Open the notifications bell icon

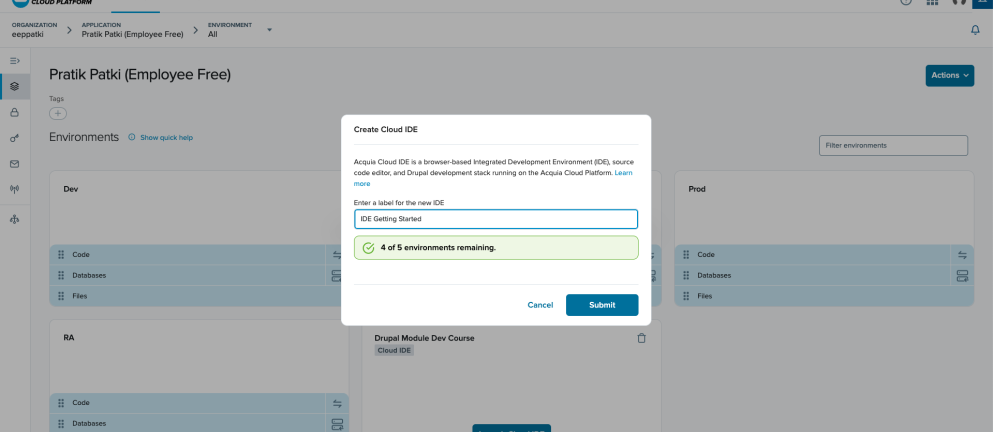[975, 30]
